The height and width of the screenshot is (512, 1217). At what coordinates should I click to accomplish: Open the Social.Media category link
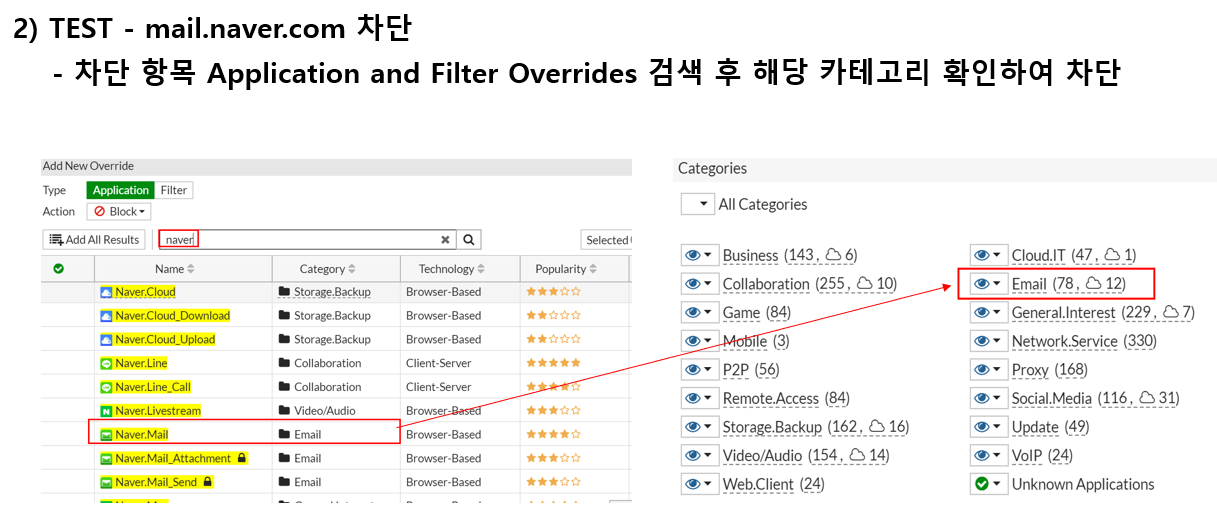coord(1052,398)
